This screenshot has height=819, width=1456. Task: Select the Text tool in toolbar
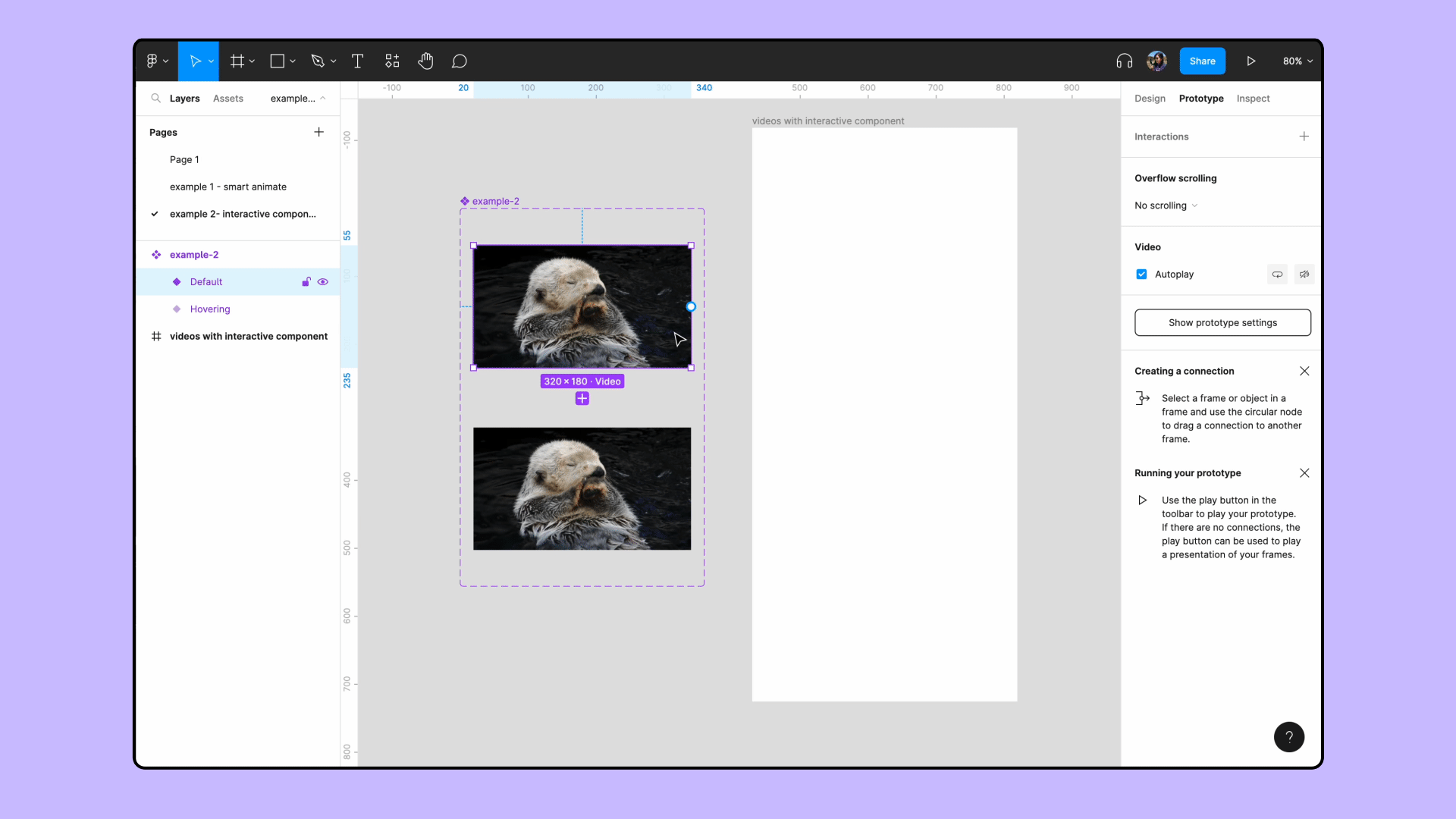(357, 61)
